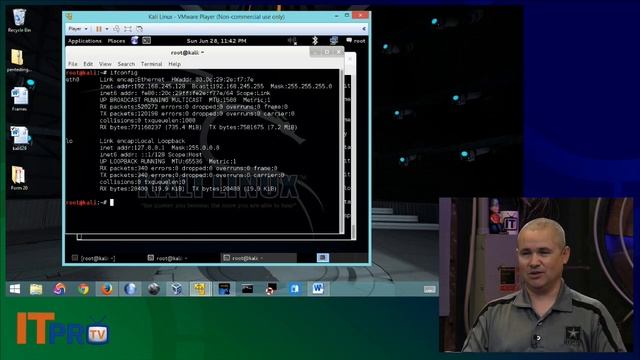Viewport: 640px width, 360px height.
Task: Select the Form 20 folder on the desktop
Action: pyautogui.click(x=19, y=178)
